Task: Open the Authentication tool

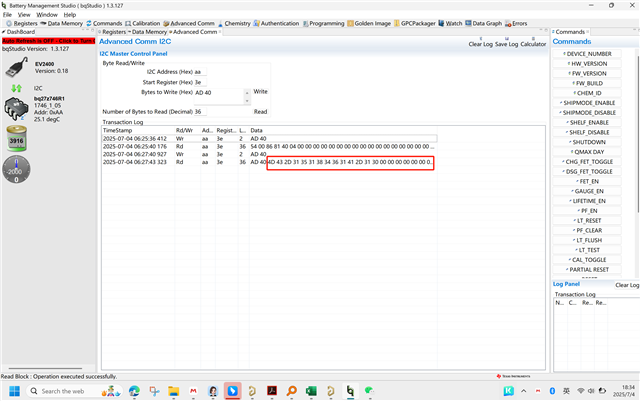Action: click(276, 23)
